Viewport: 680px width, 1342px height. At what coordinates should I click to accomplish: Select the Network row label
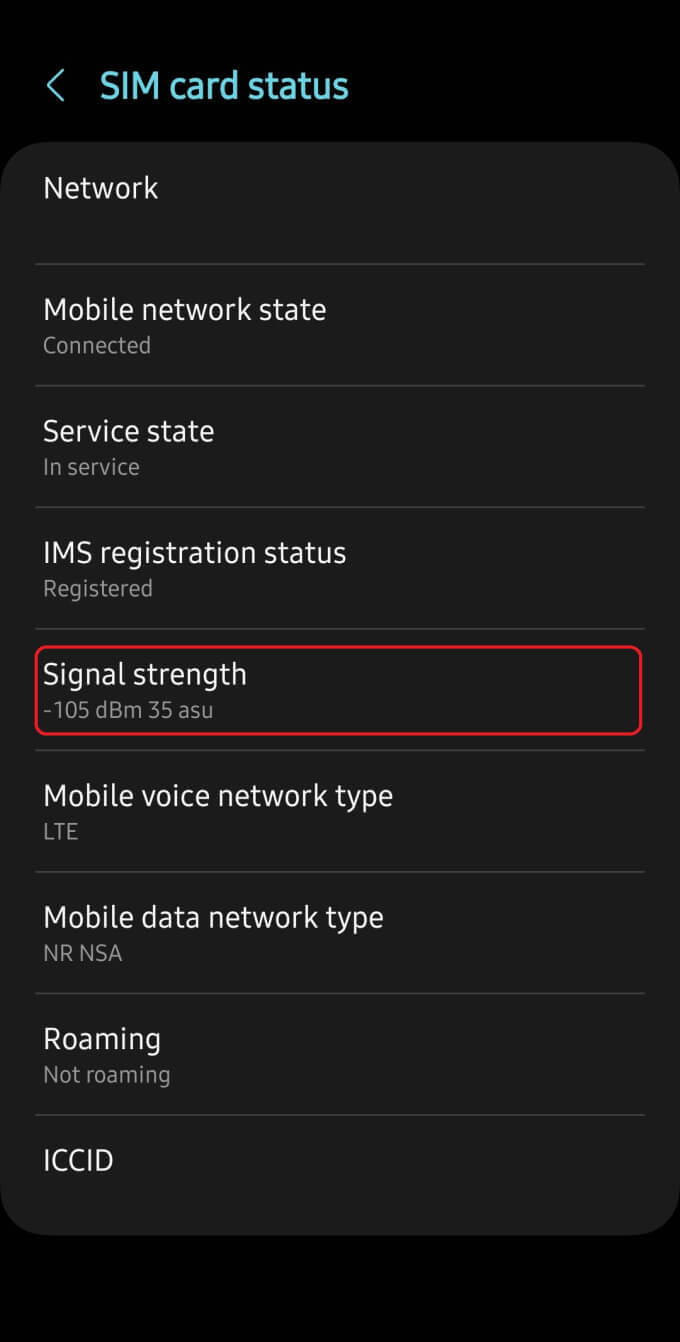click(101, 188)
